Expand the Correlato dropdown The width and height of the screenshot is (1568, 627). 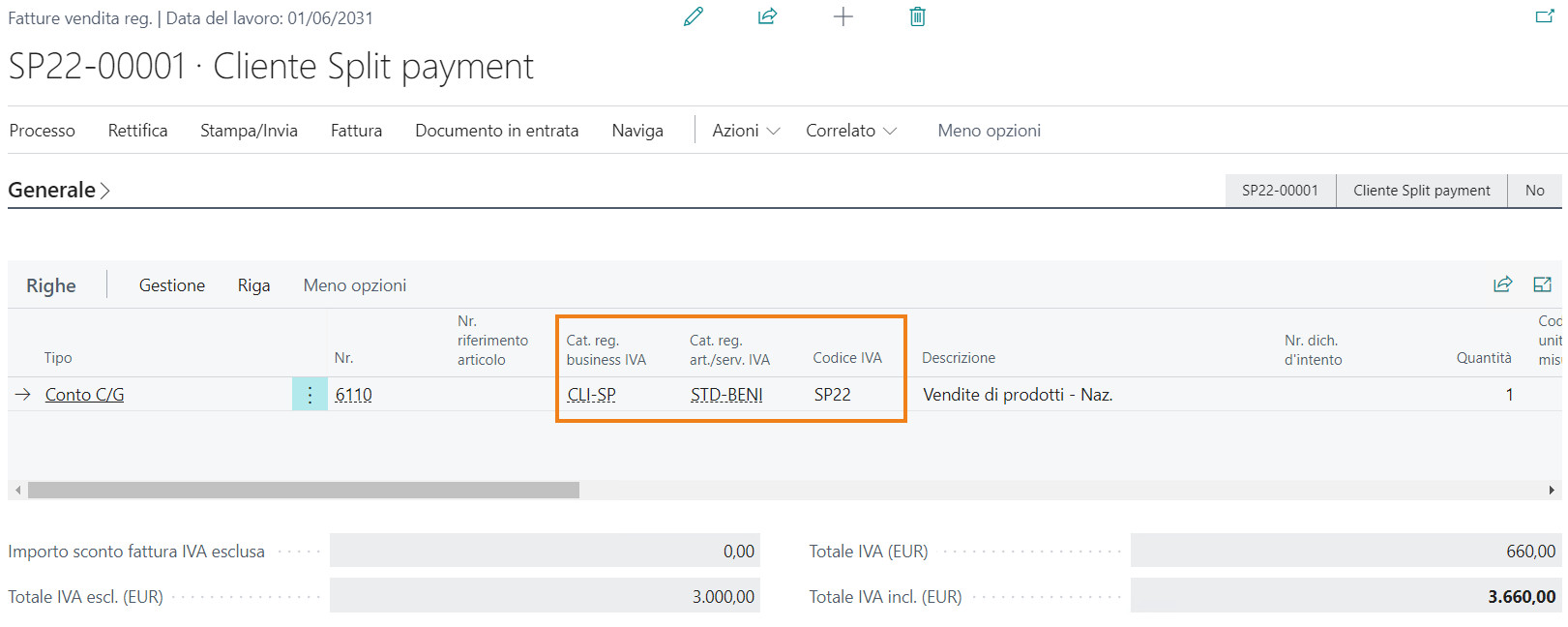click(x=850, y=131)
